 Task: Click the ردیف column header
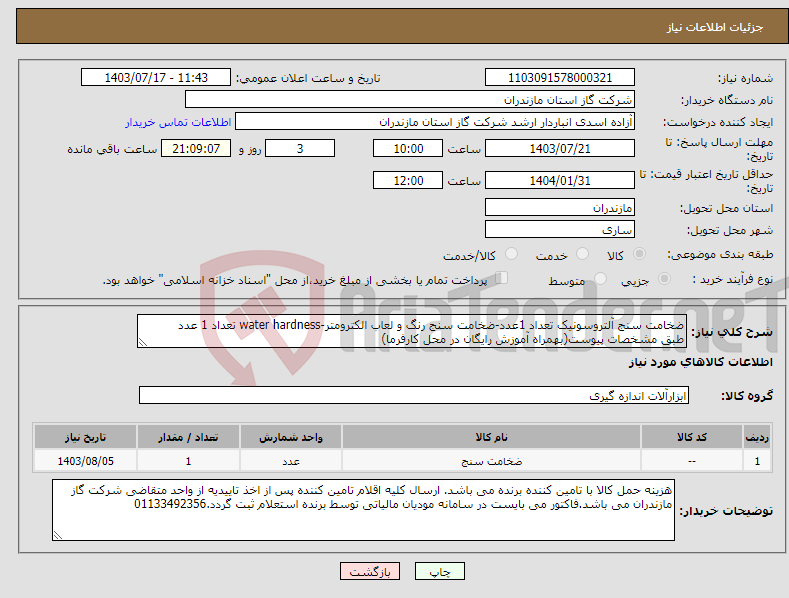tap(757, 437)
